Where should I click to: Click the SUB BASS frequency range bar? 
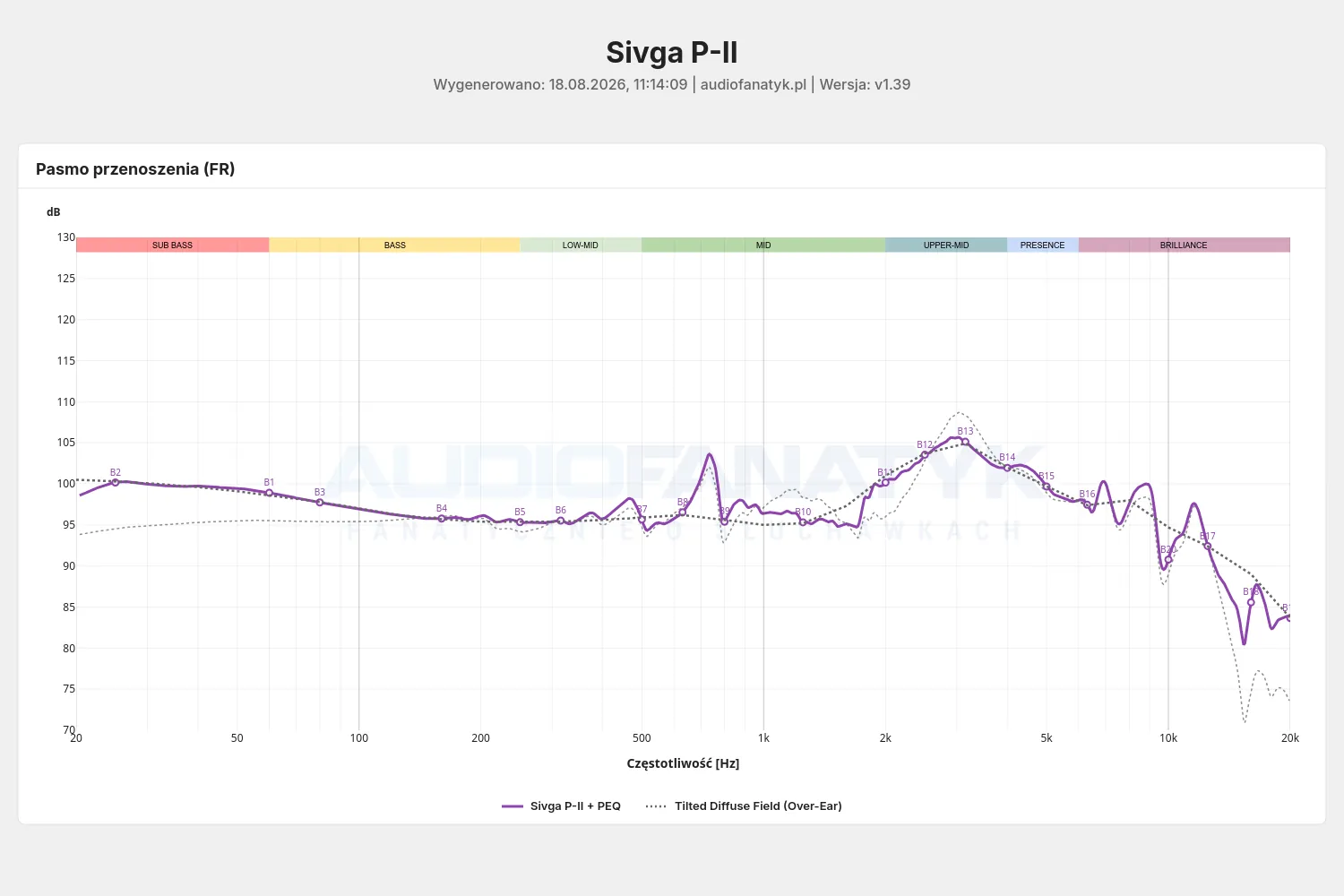click(x=173, y=245)
